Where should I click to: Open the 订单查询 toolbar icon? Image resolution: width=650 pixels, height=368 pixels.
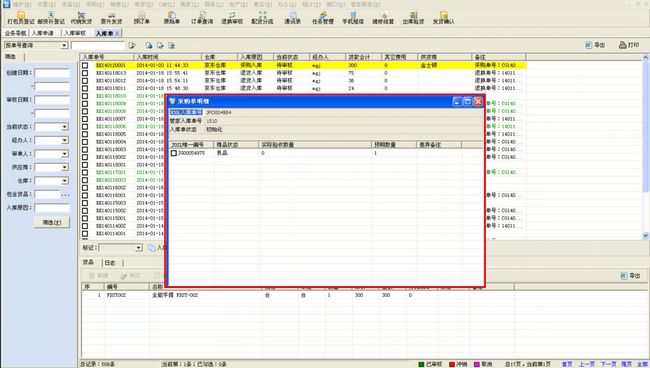click(x=202, y=17)
